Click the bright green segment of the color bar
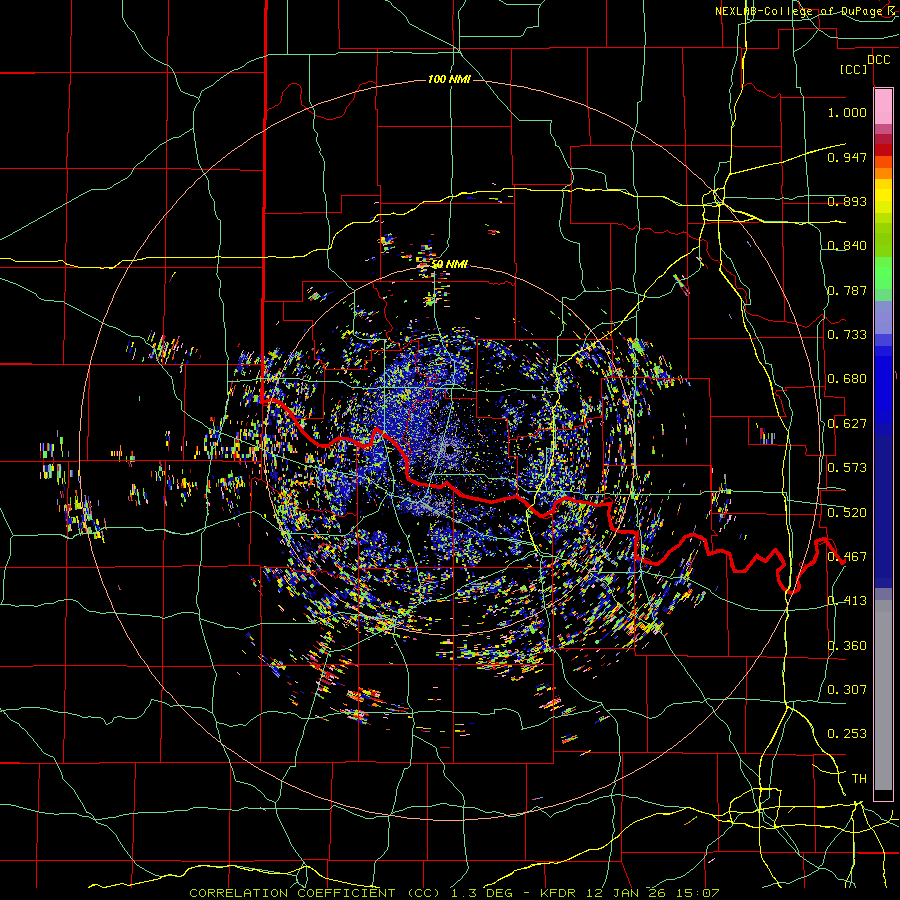Image resolution: width=900 pixels, height=900 pixels. [x=883, y=273]
